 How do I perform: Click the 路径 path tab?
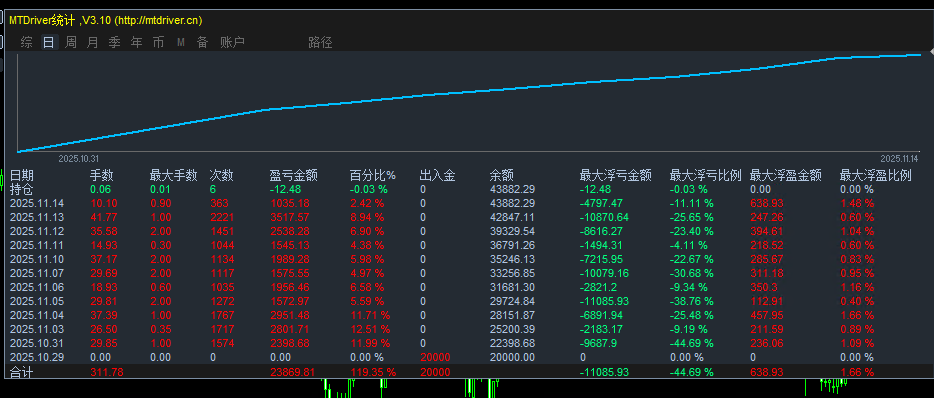click(x=320, y=42)
